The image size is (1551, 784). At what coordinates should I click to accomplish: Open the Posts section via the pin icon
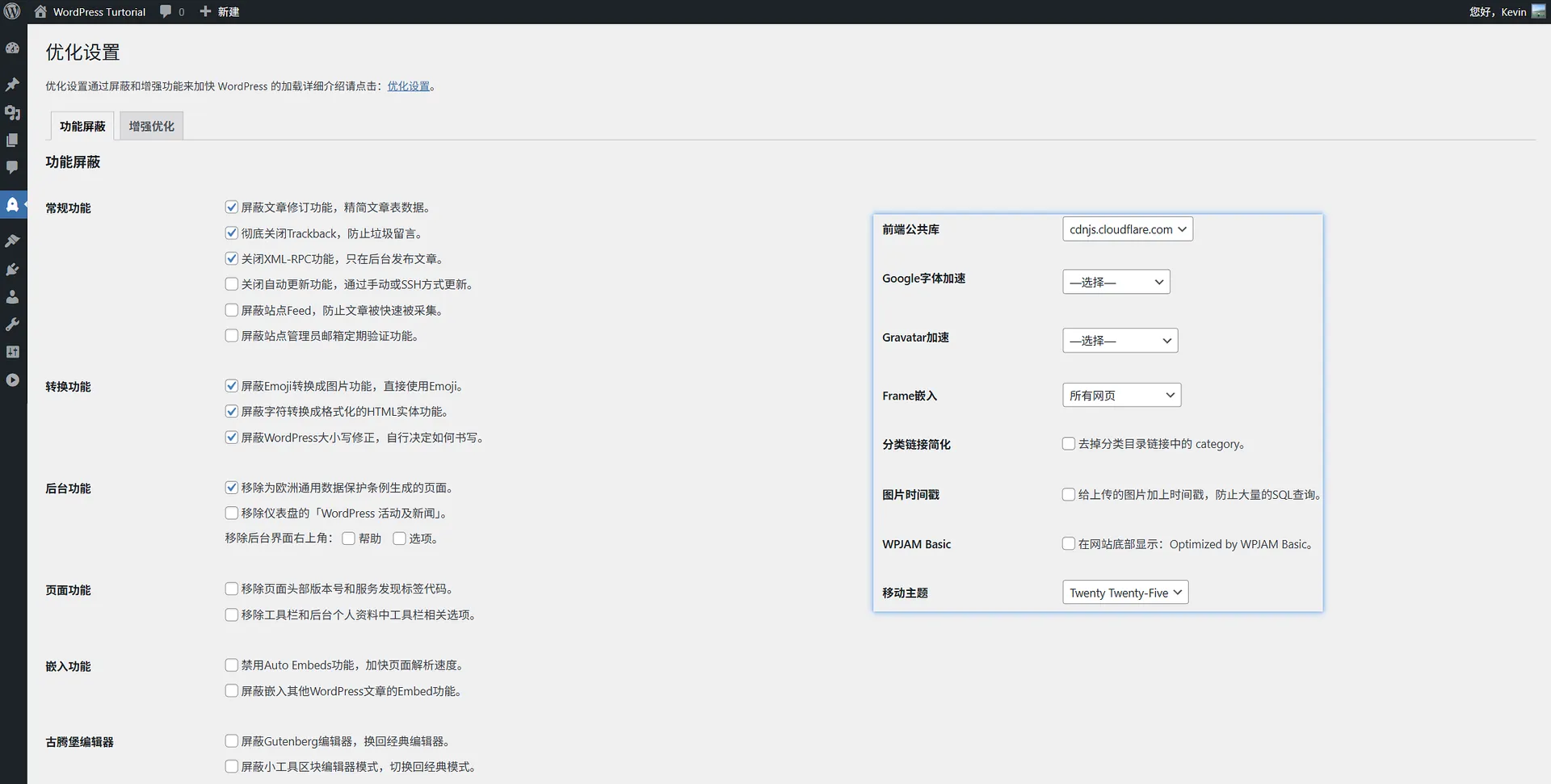(x=13, y=84)
